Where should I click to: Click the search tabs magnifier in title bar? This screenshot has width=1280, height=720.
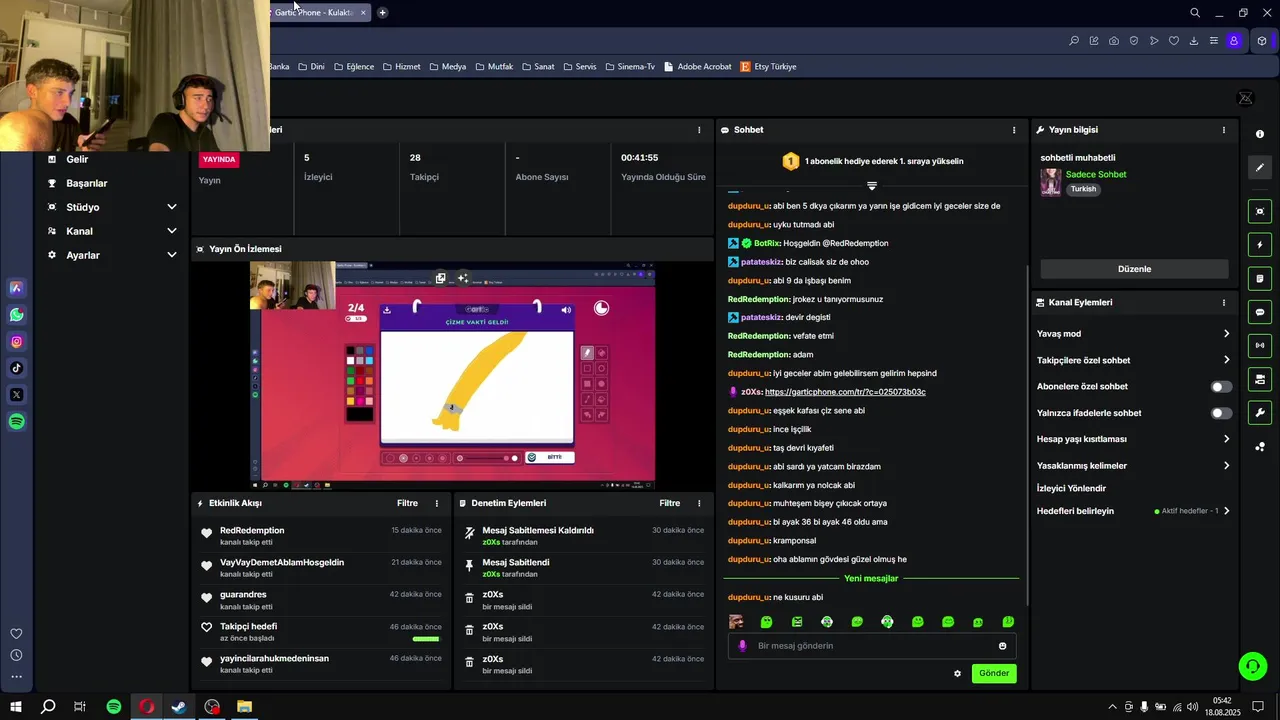[1195, 13]
